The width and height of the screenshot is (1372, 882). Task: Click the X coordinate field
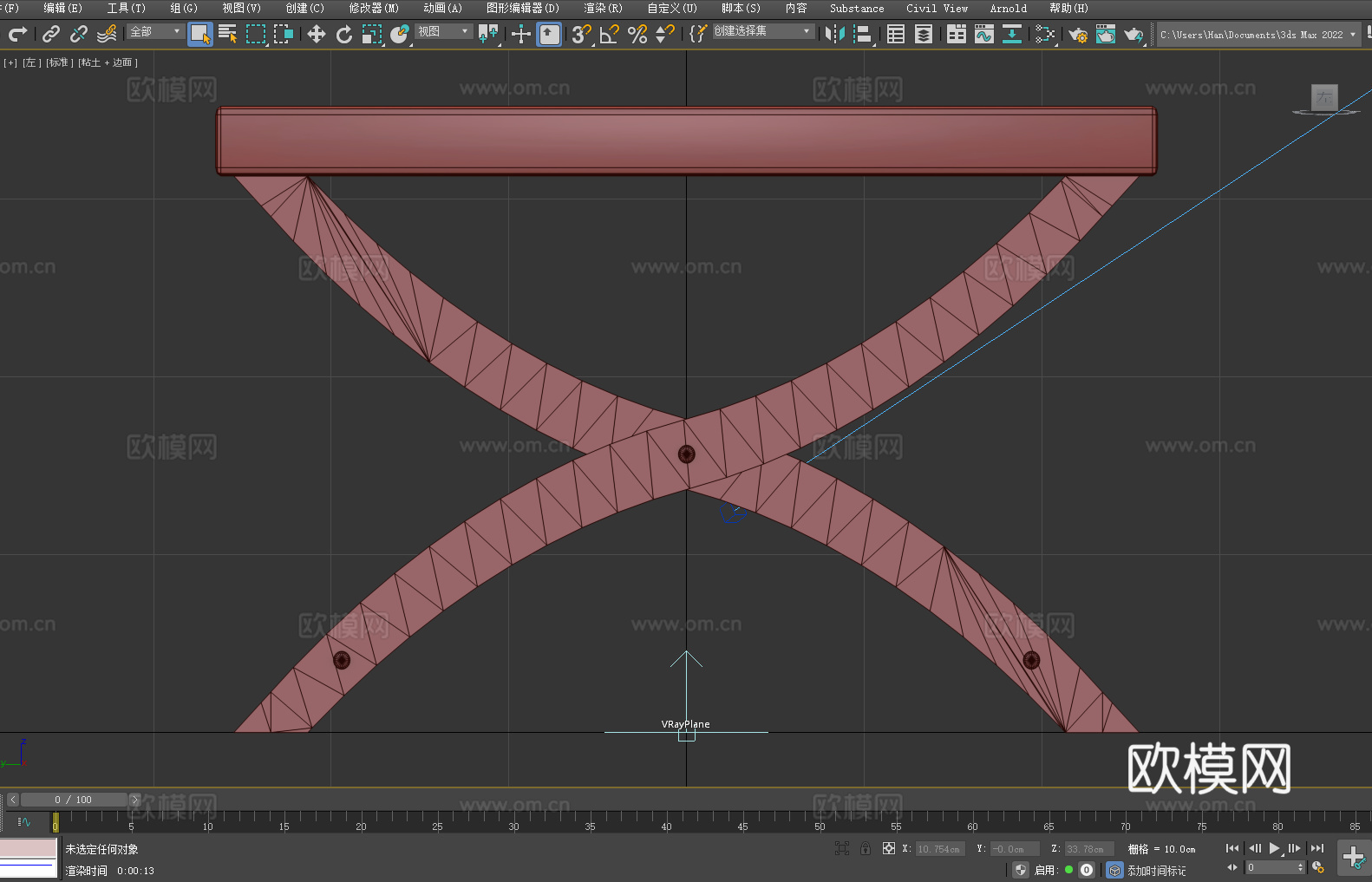click(x=940, y=849)
